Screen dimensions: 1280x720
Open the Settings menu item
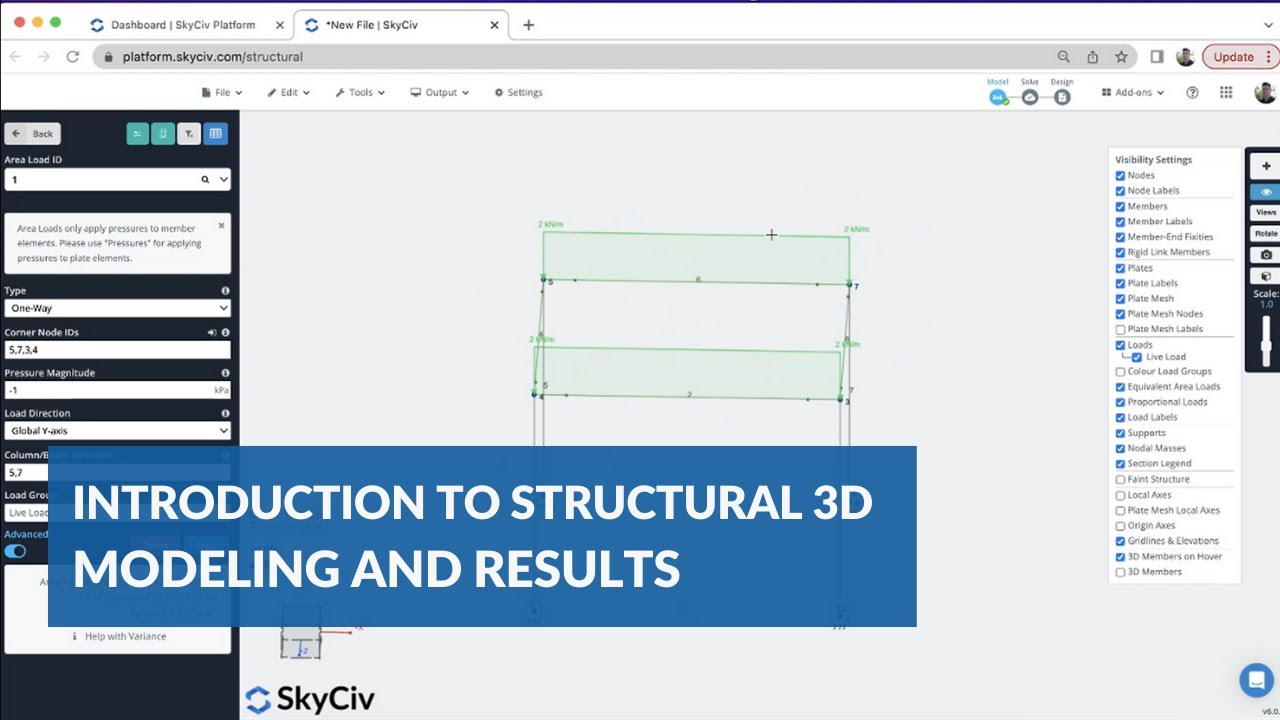coord(518,92)
